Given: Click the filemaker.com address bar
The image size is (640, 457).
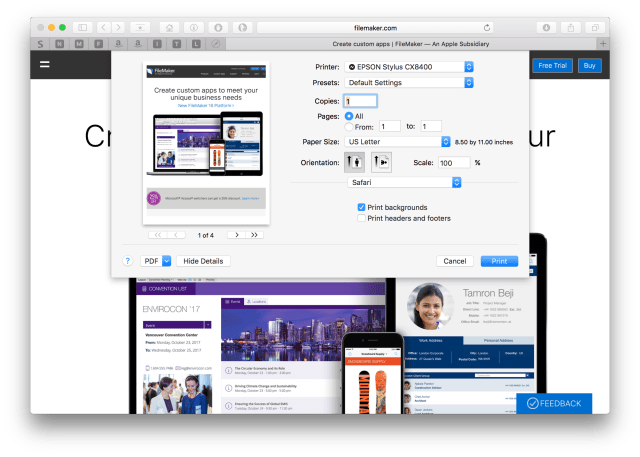Looking at the screenshot, I should [375, 28].
